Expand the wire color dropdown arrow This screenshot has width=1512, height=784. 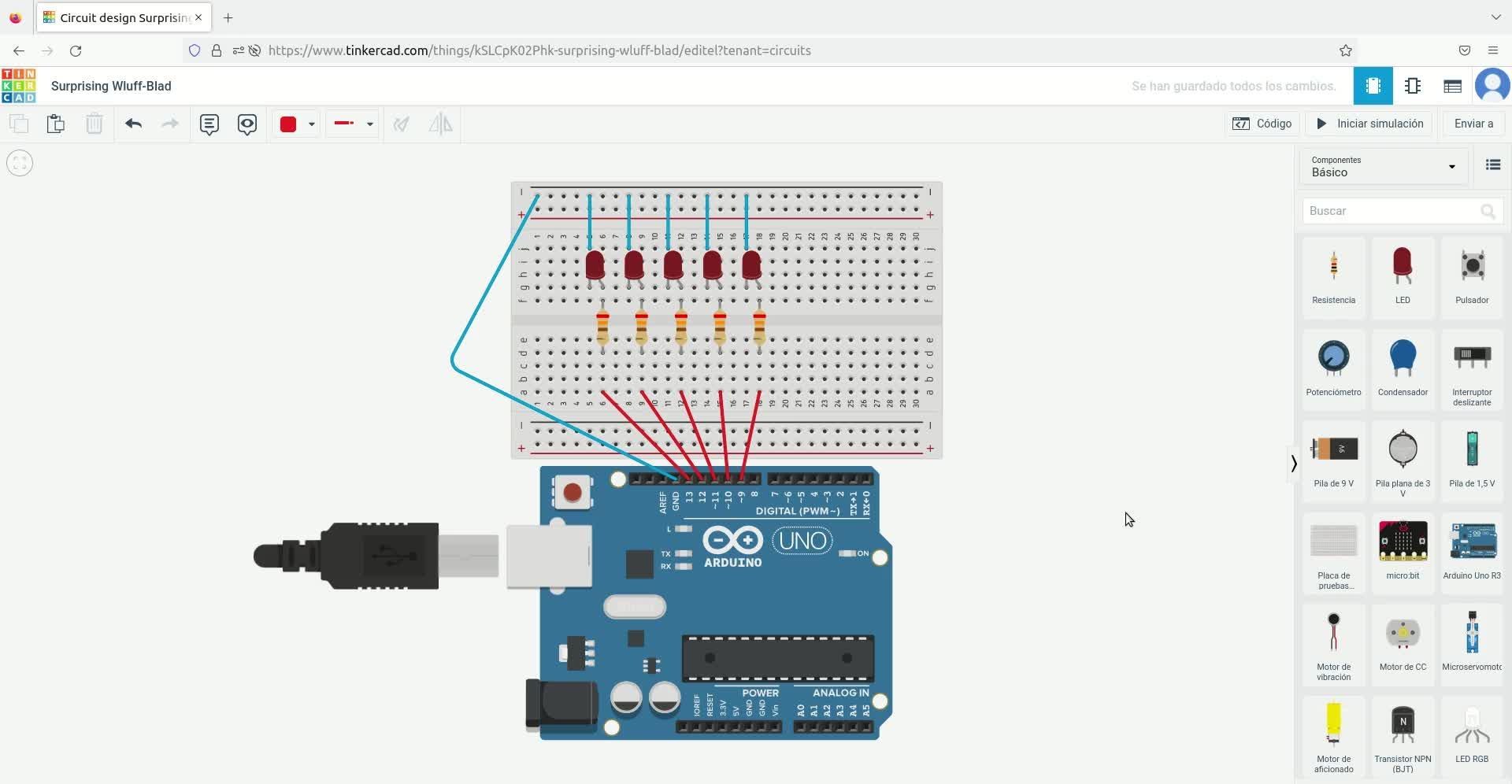(312, 124)
